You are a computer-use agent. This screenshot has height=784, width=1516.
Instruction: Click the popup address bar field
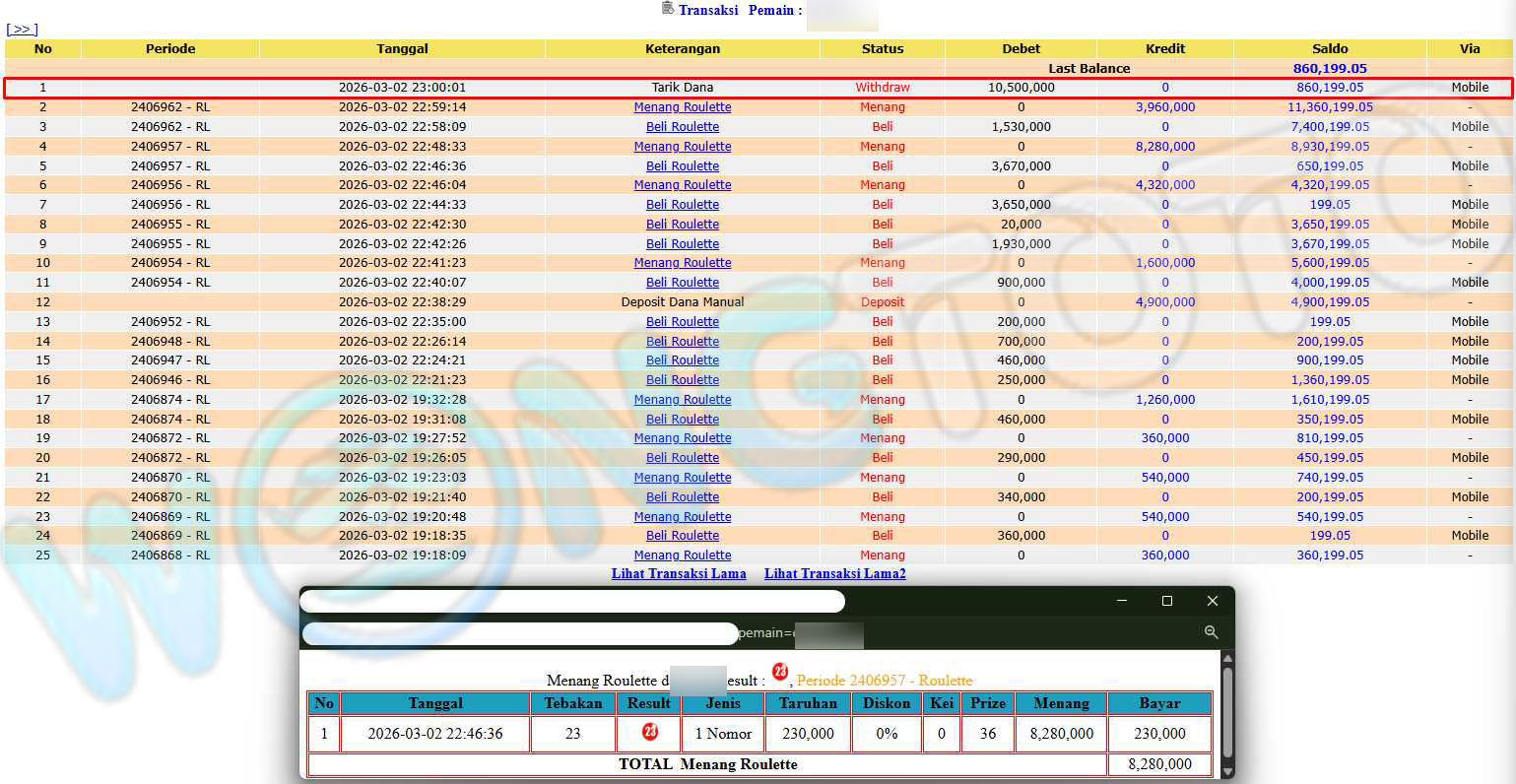(x=520, y=633)
